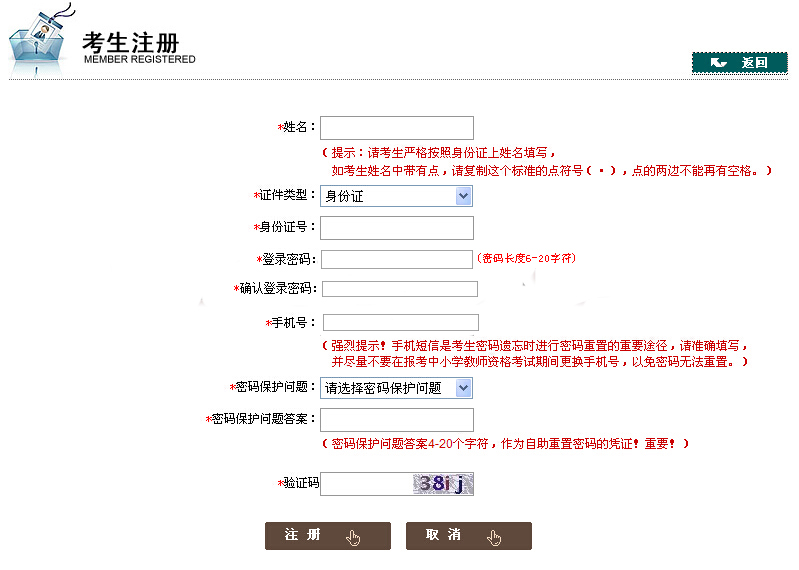
Task: Focus the 确认登录密码 confirm password field
Action: (x=400, y=289)
